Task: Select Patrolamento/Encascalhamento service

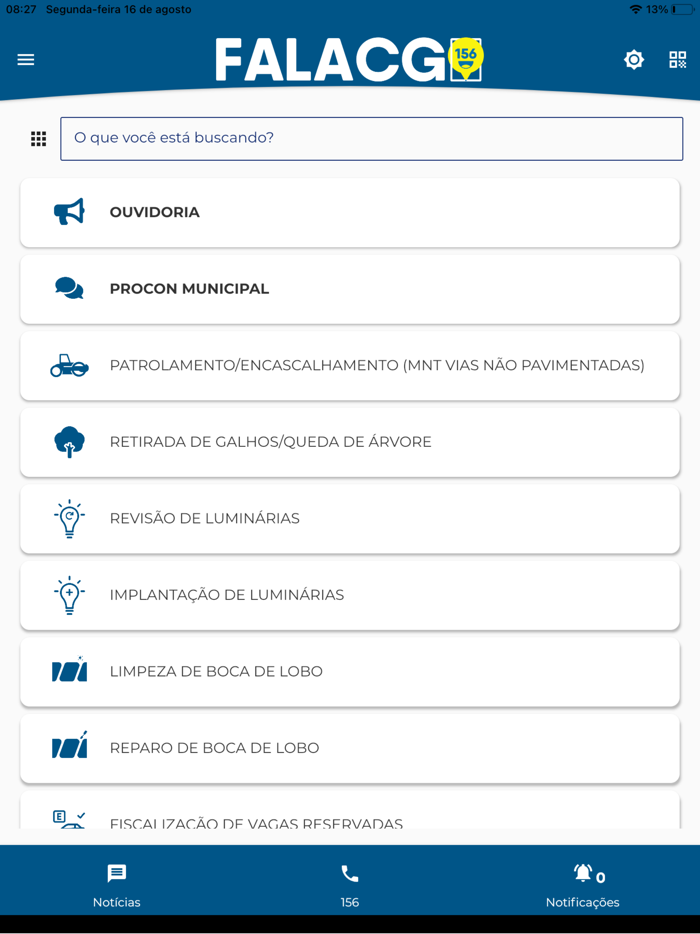Action: pyautogui.click(x=376, y=366)
